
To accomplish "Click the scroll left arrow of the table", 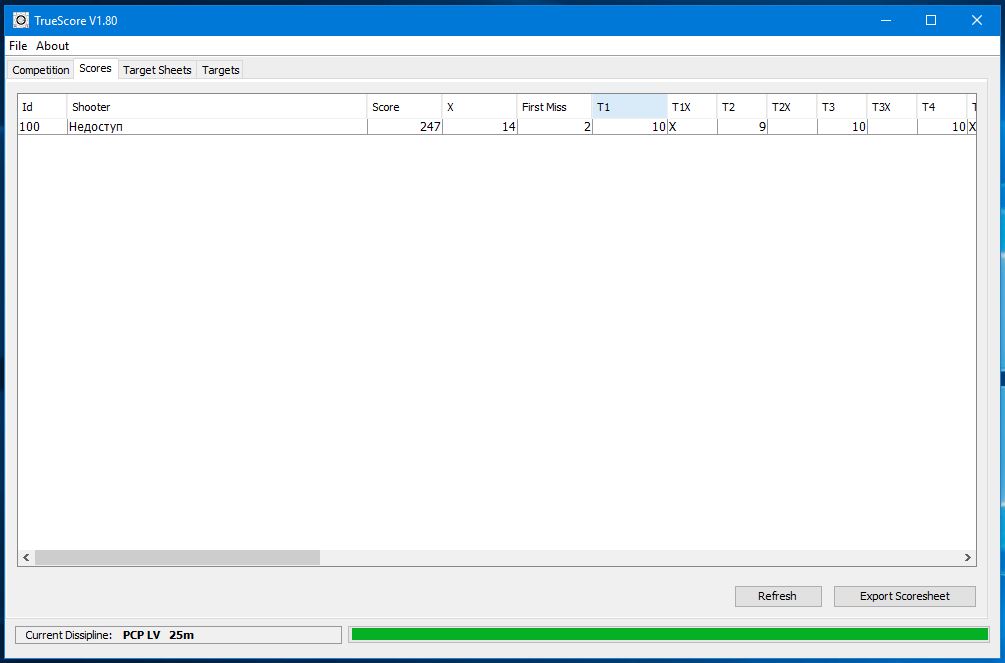I will [x=26, y=558].
